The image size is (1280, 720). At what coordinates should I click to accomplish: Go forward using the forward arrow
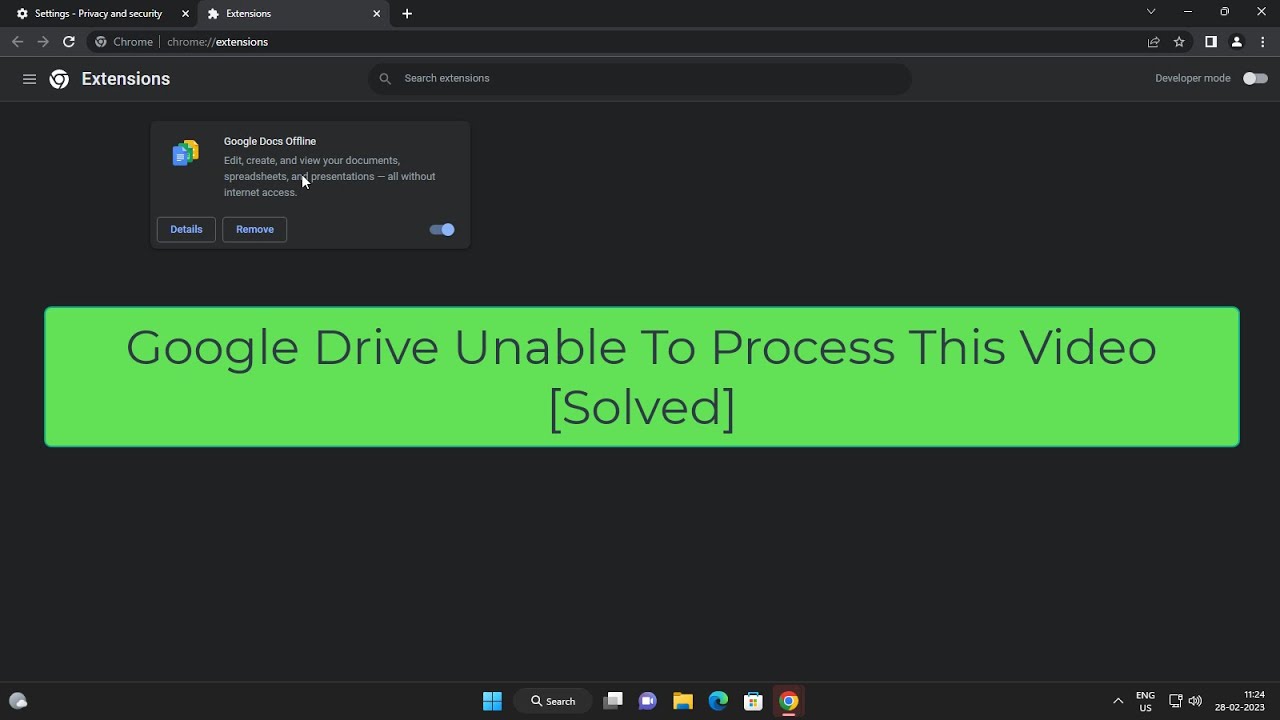43,42
